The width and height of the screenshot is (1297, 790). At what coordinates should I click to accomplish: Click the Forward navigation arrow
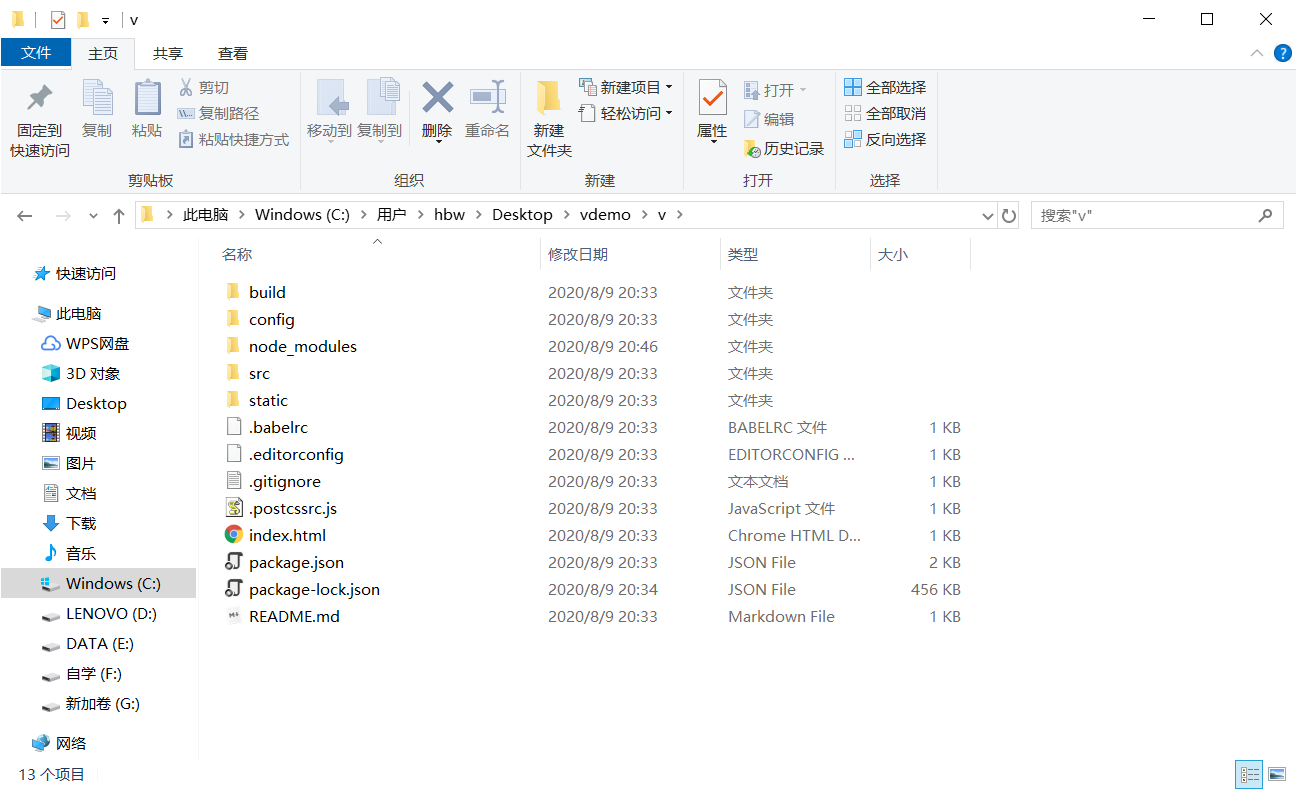[x=62, y=215]
